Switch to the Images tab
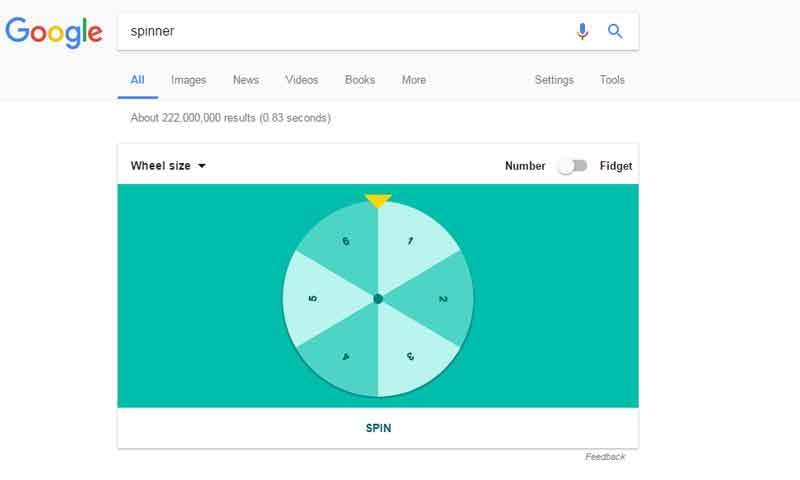 188,80
